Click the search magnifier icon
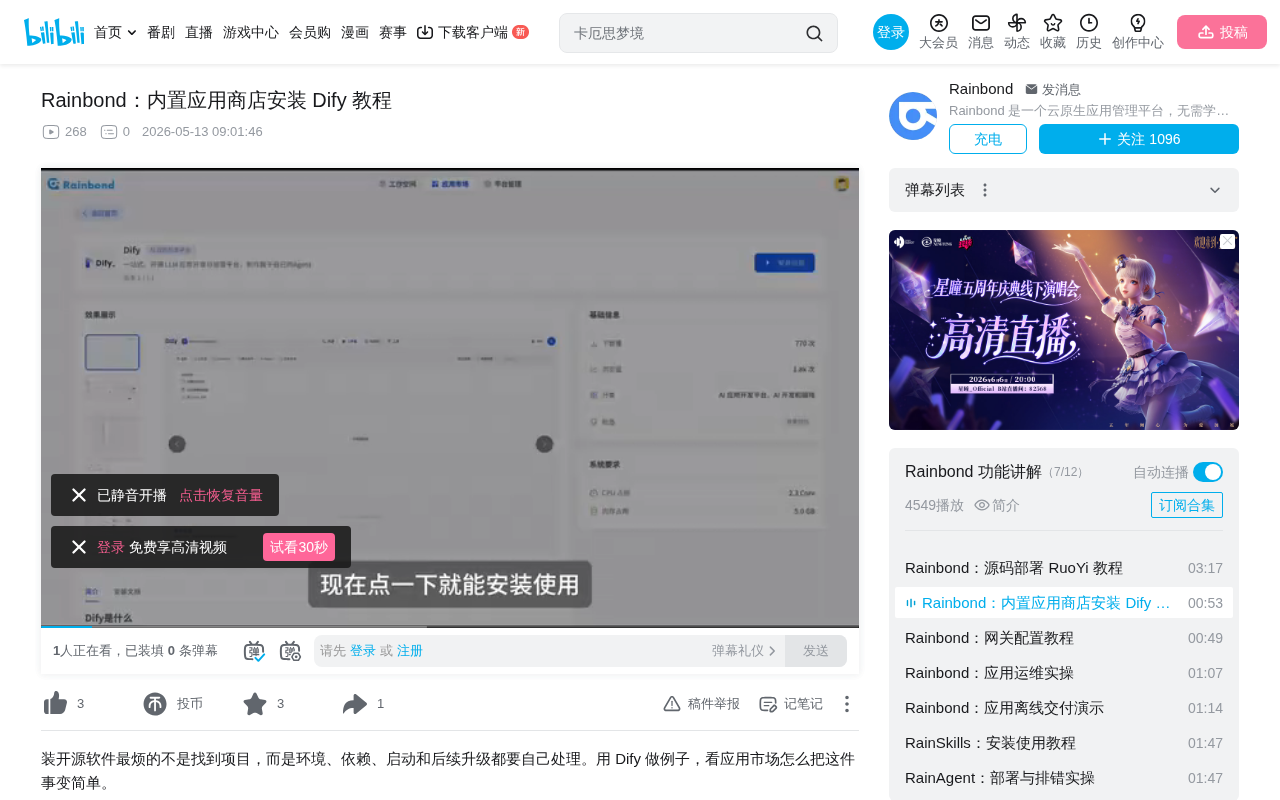The height and width of the screenshot is (800, 1280). click(x=814, y=33)
